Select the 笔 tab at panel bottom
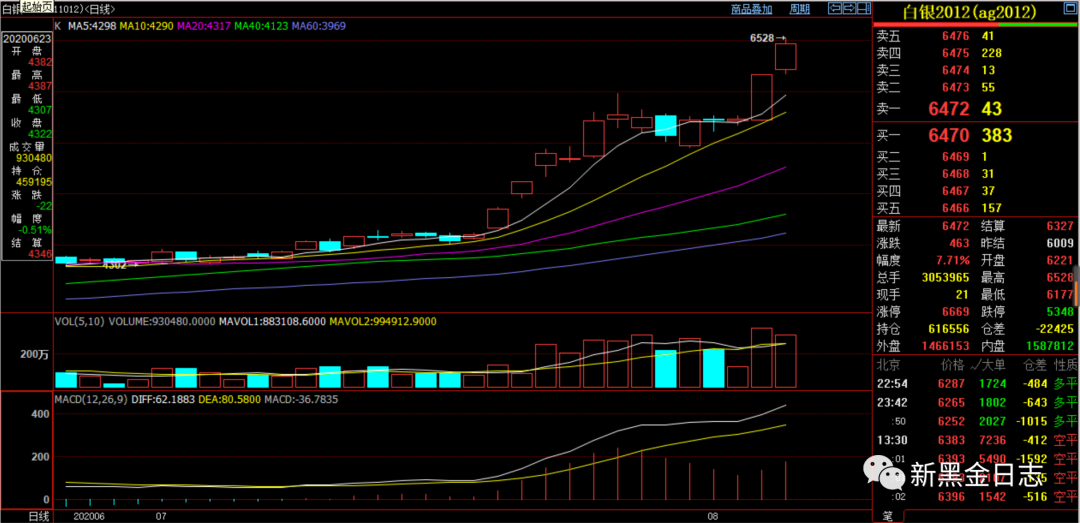The image size is (1080, 523). pyautogui.click(x=888, y=515)
